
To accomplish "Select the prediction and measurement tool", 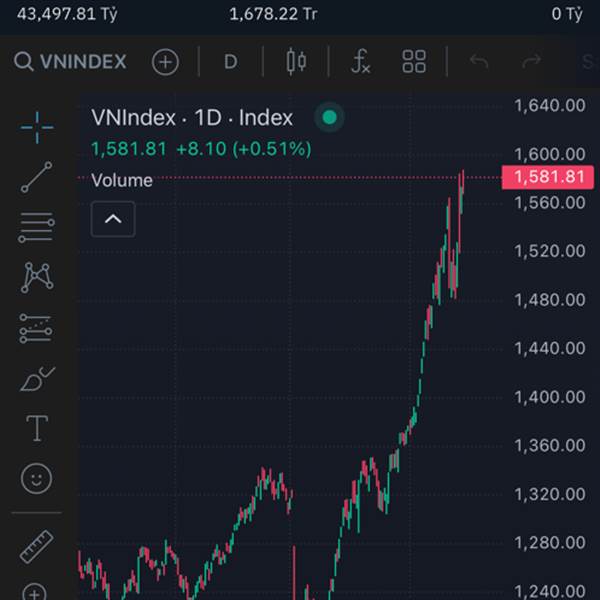I will click(x=36, y=328).
